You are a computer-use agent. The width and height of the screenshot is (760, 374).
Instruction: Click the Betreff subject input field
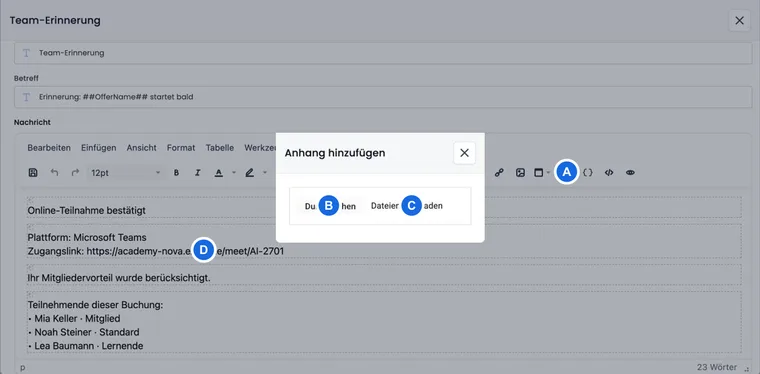pos(383,97)
